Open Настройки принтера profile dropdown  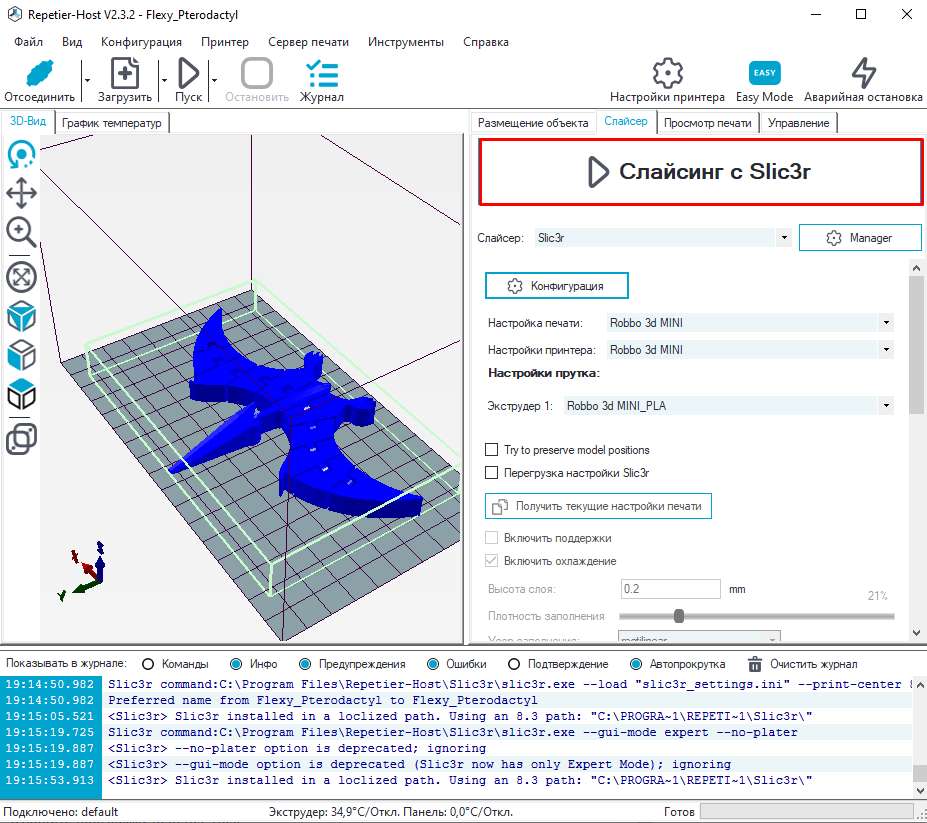(886, 349)
